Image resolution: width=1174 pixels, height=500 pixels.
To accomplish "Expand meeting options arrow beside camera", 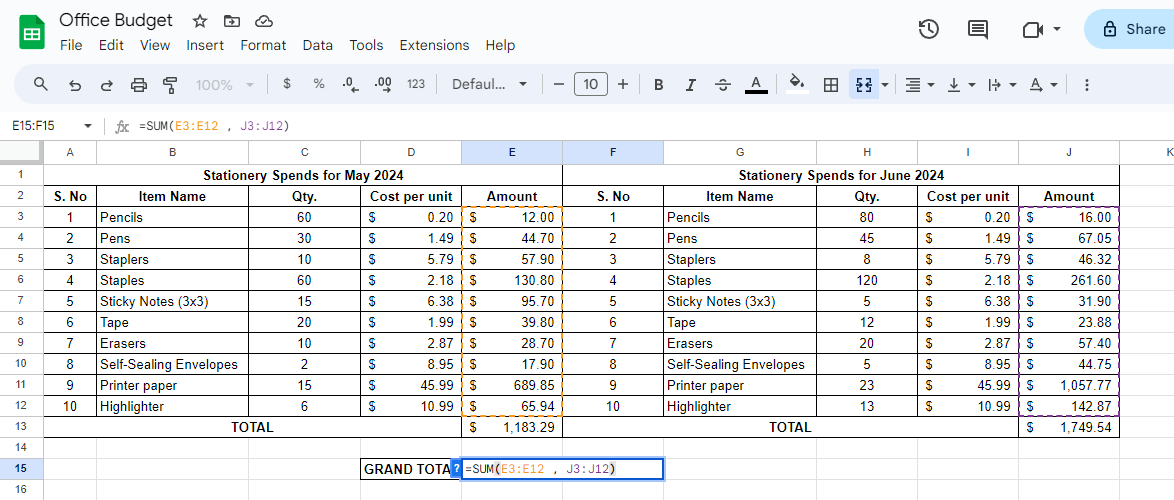I will [1056, 29].
